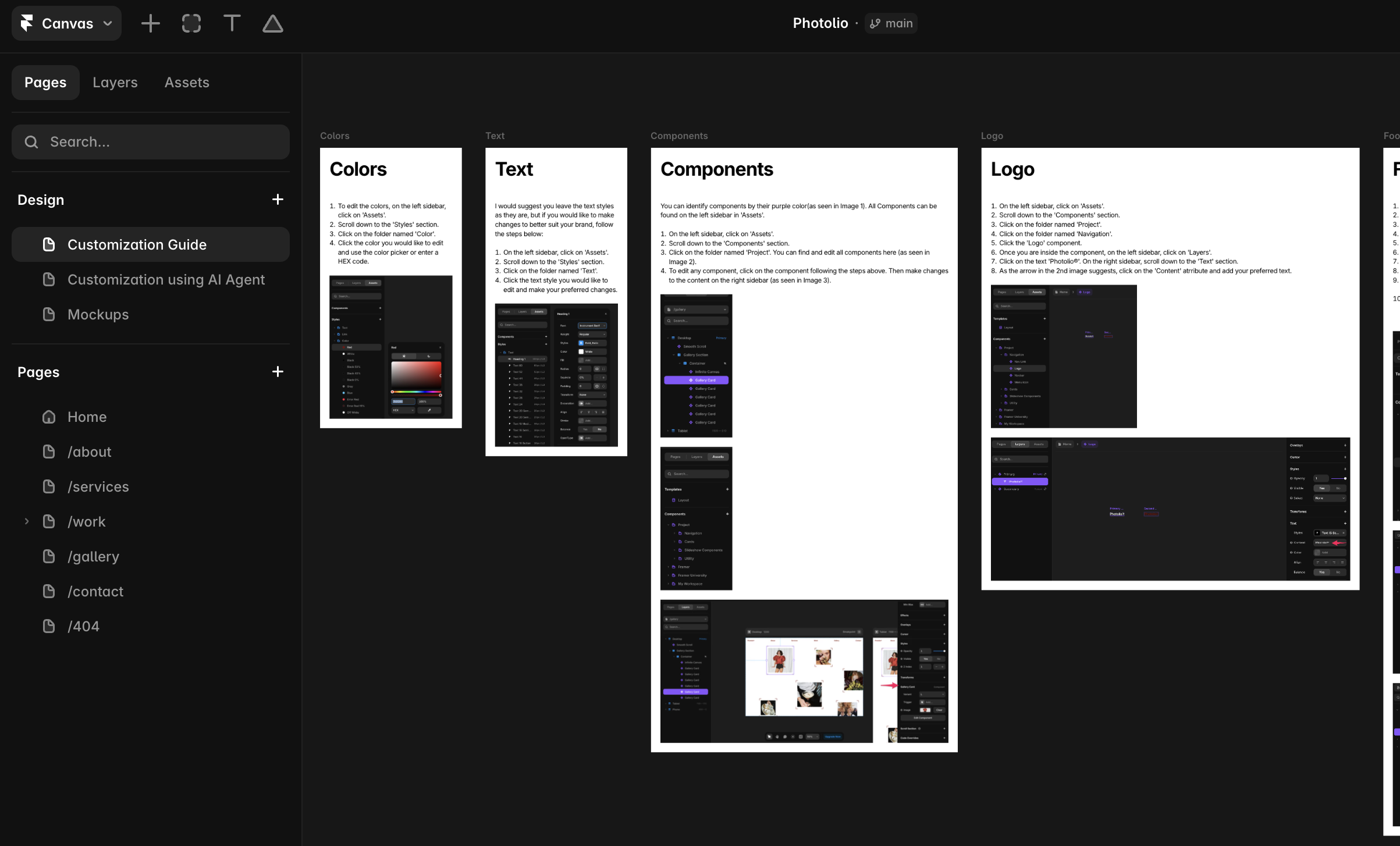Switch to the Assets tab
The width and height of the screenshot is (1400, 846).
(187, 83)
